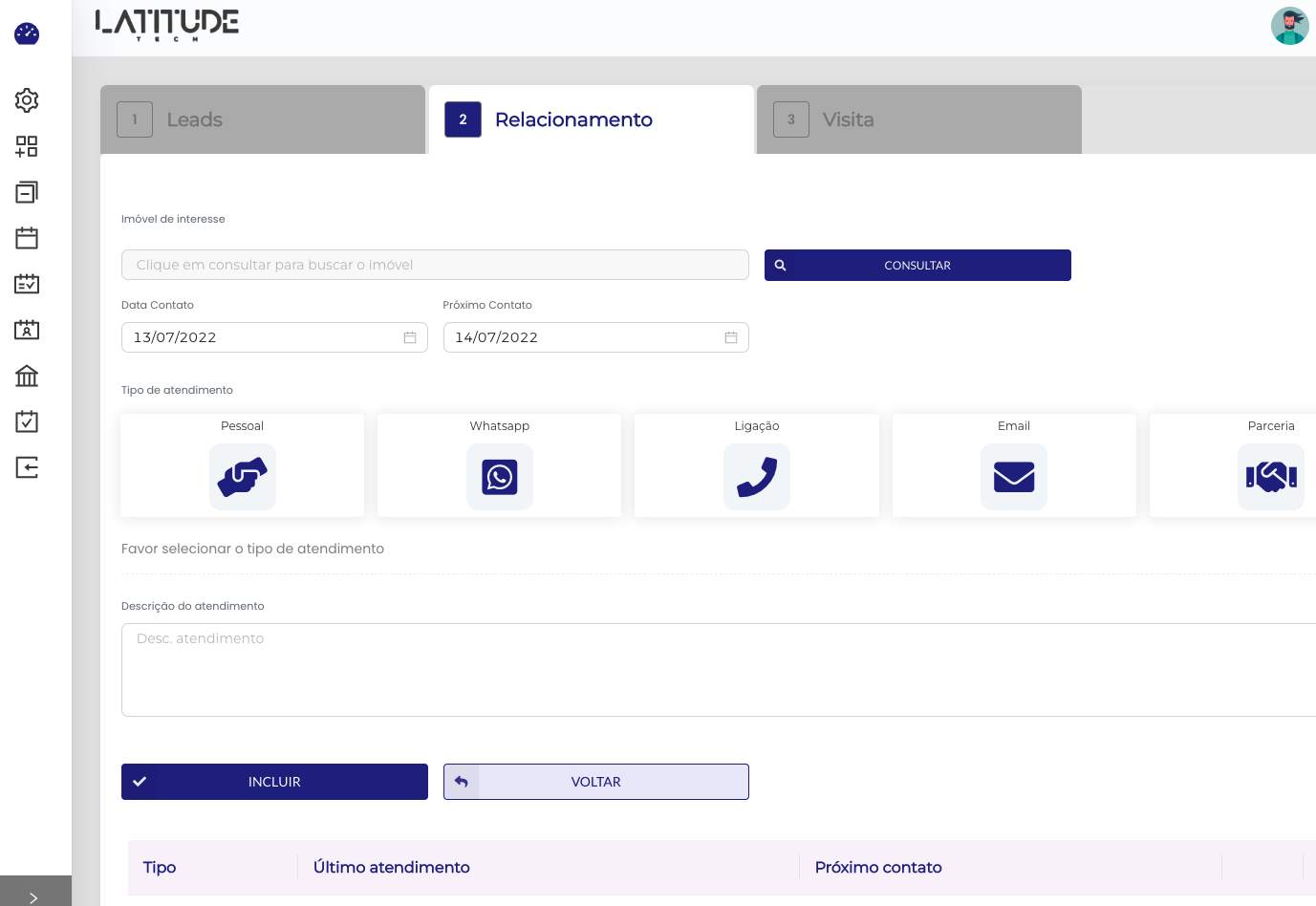Image resolution: width=1316 pixels, height=906 pixels.
Task: Open Próximo Contato calendar picker icon
Action: click(731, 337)
